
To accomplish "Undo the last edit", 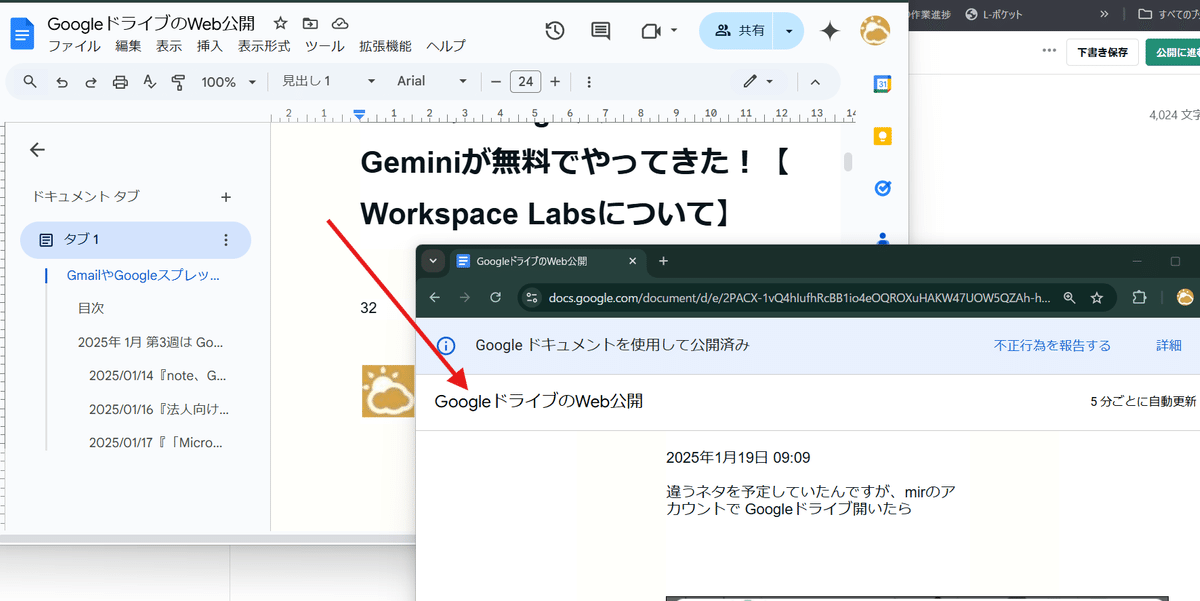I will point(62,82).
